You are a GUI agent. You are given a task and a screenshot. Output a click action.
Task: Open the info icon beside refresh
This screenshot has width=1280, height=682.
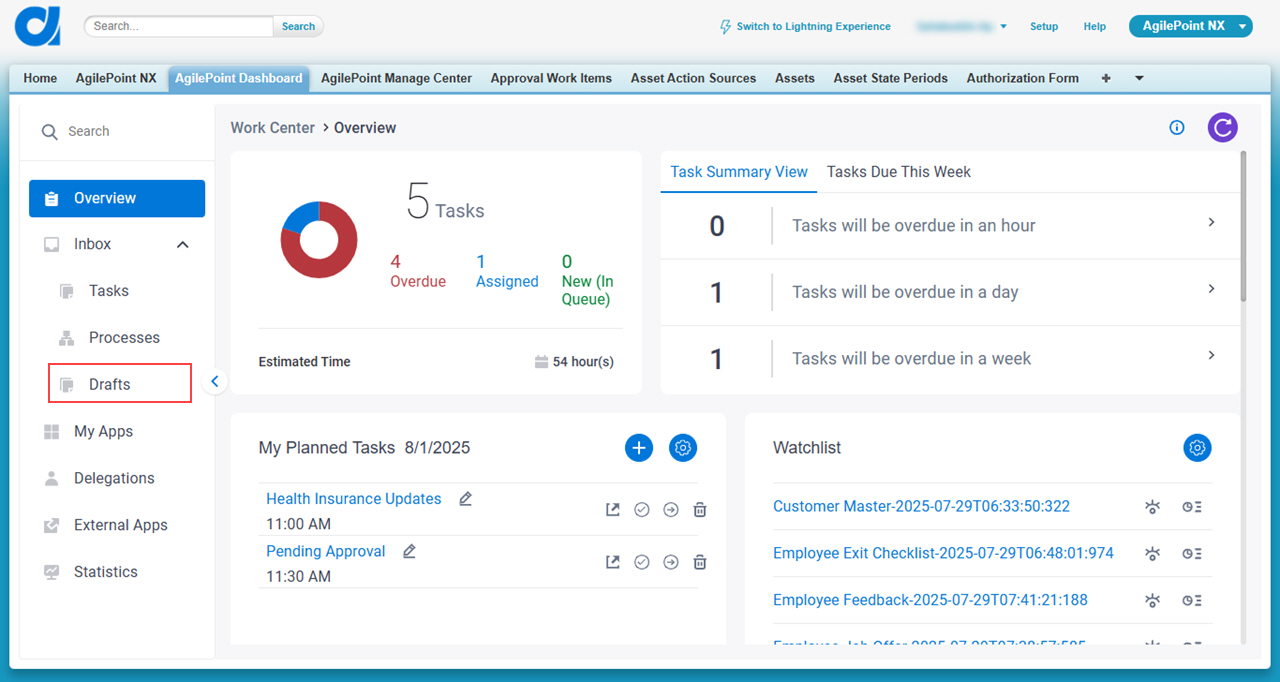click(1177, 127)
